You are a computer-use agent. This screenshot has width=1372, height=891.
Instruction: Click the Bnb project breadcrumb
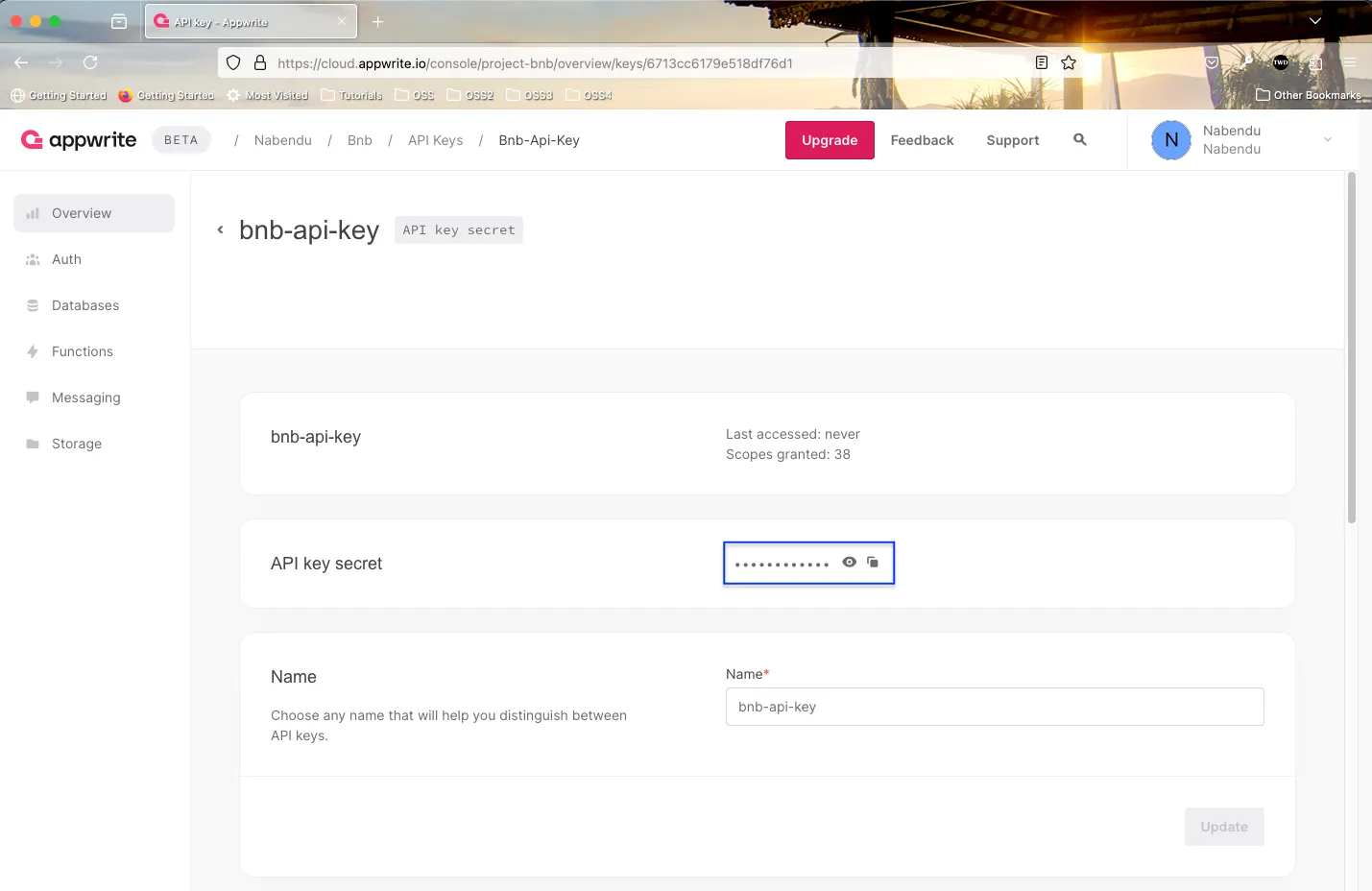click(360, 140)
